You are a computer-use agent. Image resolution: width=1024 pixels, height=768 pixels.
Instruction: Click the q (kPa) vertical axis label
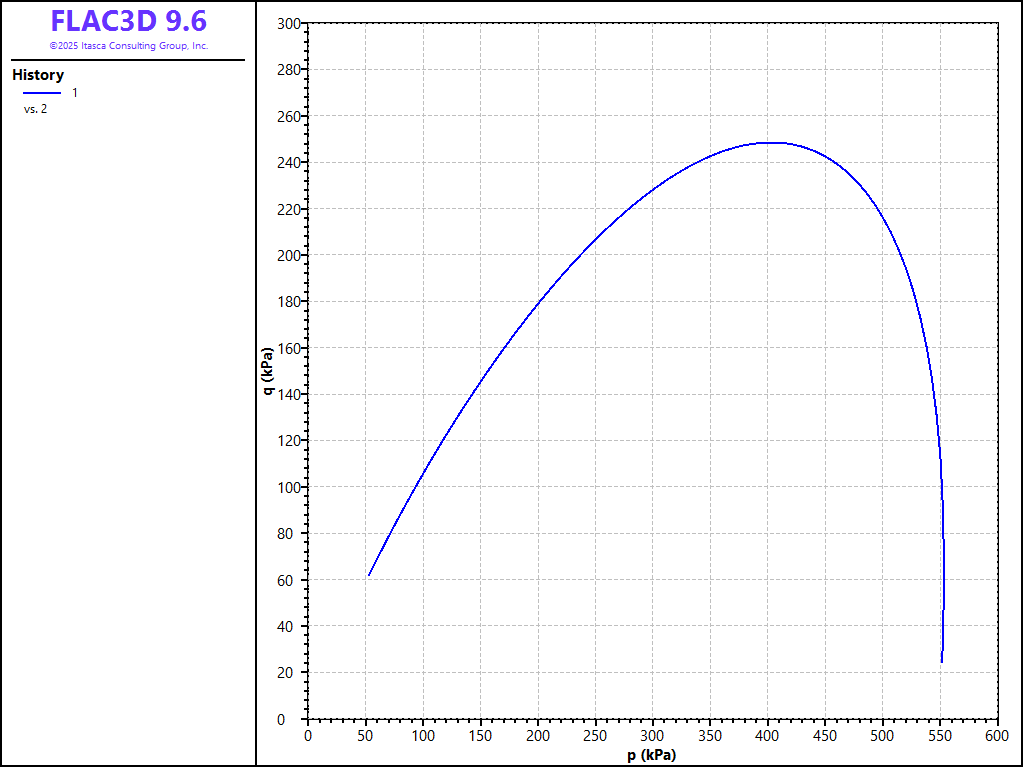267,371
